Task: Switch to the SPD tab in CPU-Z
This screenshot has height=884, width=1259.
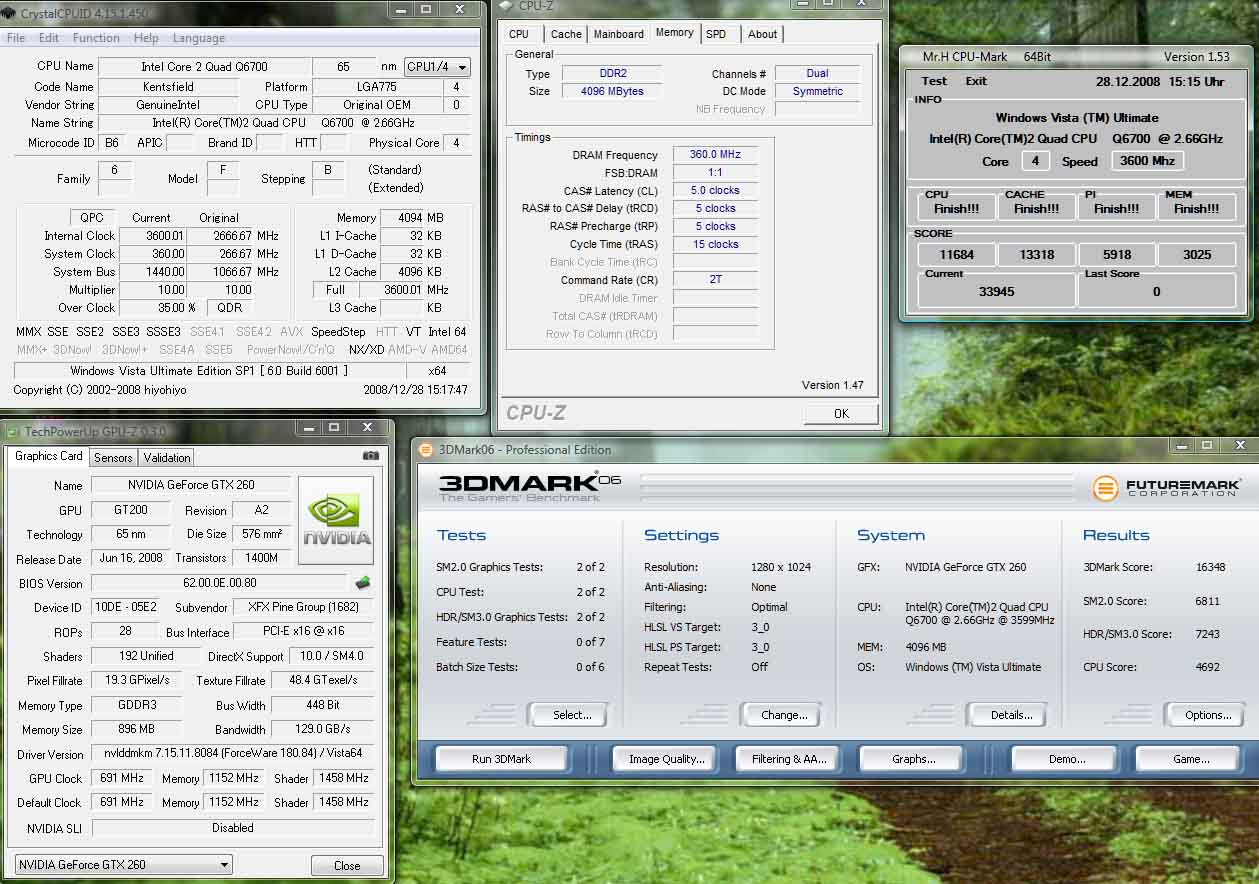Action: 716,34
